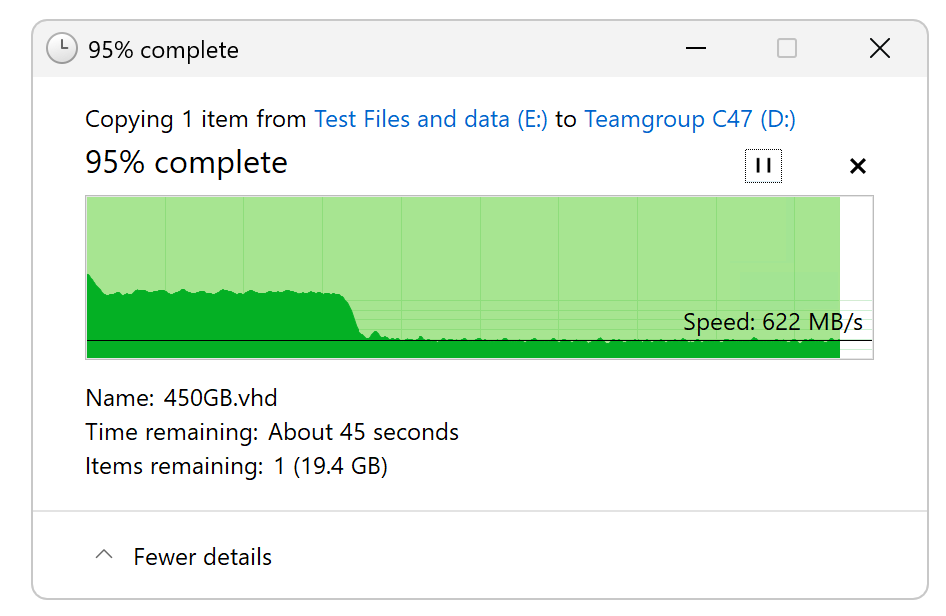
Task: Open the Test Files and data (E:) link
Action: click(431, 120)
